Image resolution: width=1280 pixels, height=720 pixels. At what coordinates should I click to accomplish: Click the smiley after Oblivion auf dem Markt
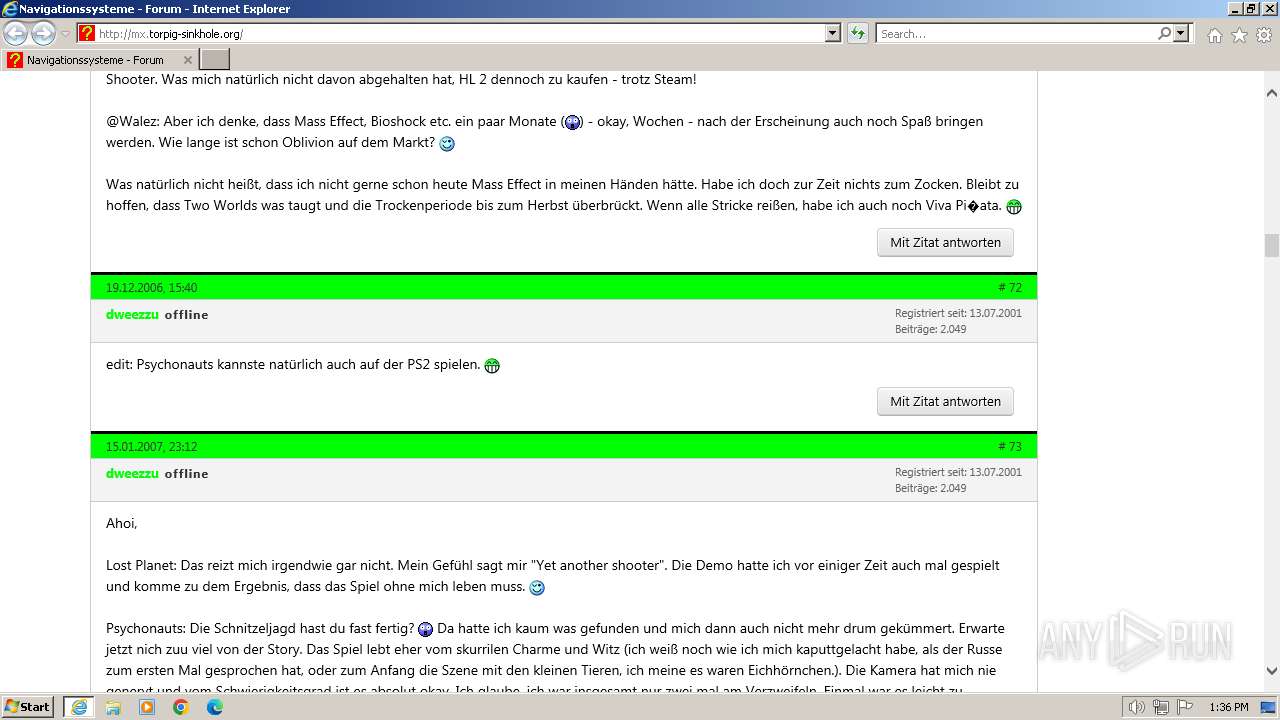tap(447, 144)
